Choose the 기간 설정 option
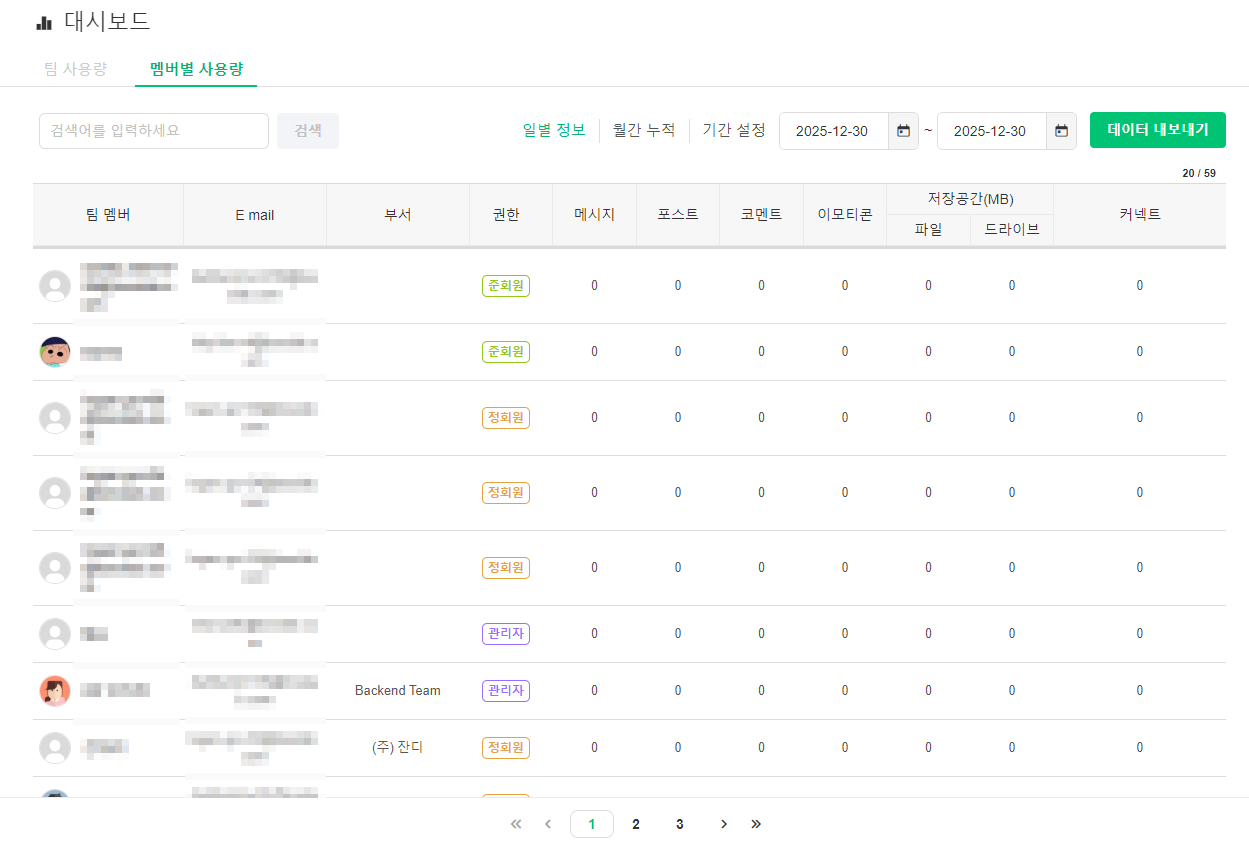The image size is (1249, 845). (x=734, y=130)
